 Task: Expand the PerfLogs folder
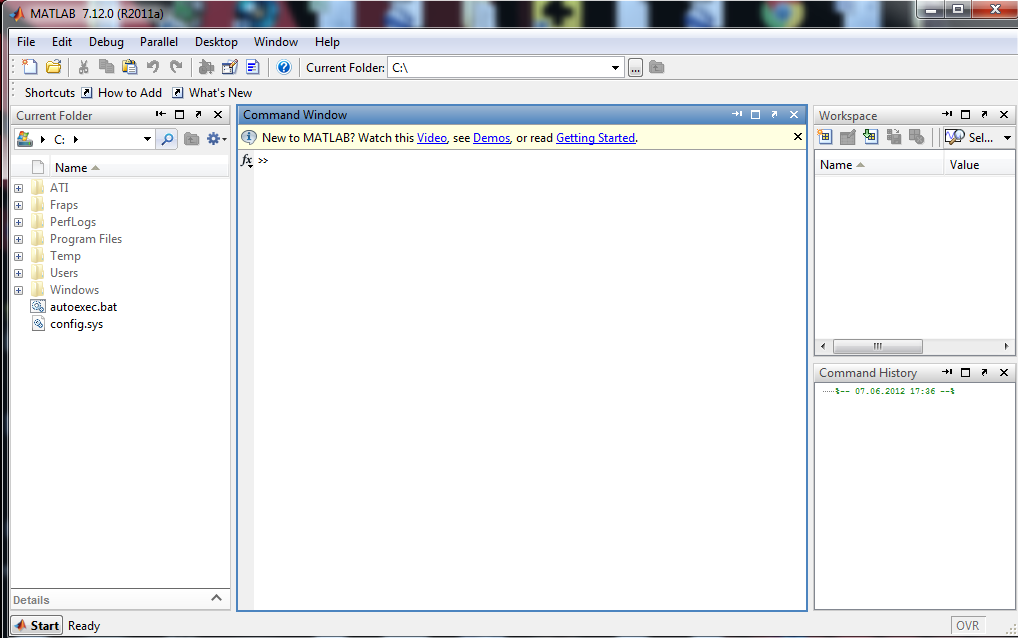[18, 222]
